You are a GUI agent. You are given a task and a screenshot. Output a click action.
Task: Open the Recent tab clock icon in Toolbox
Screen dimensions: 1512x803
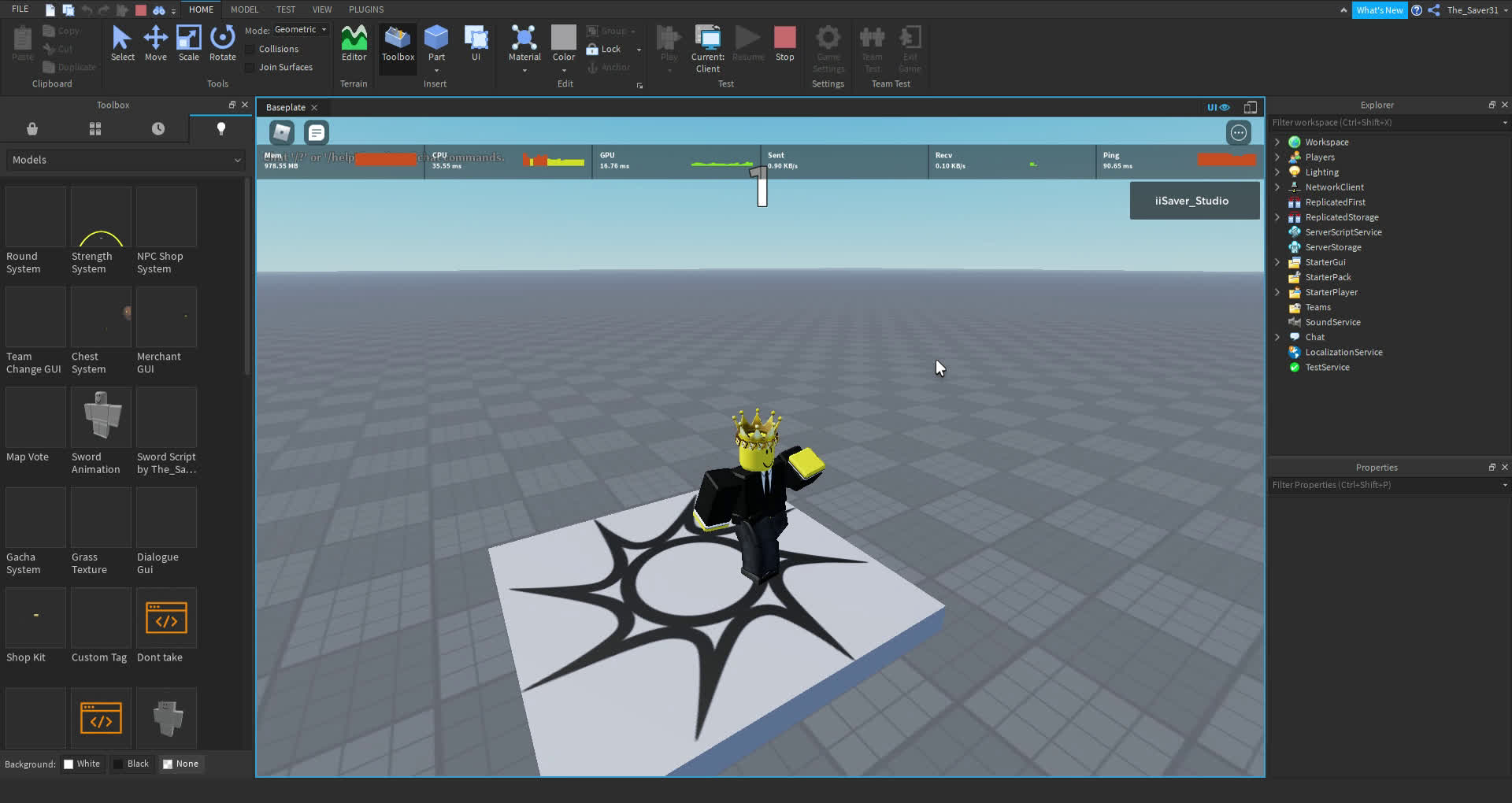pos(157,128)
